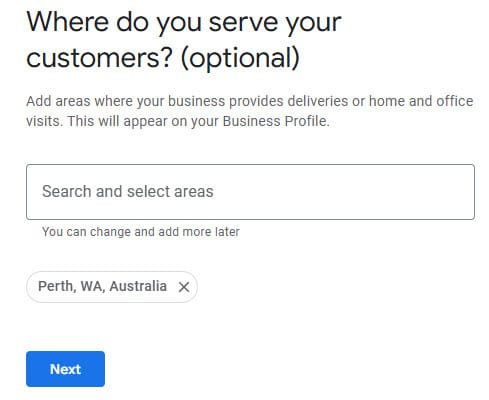Remove the Perth, WA, Australia chip
The width and height of the screenshot is (489, 400).
[184, 287]
